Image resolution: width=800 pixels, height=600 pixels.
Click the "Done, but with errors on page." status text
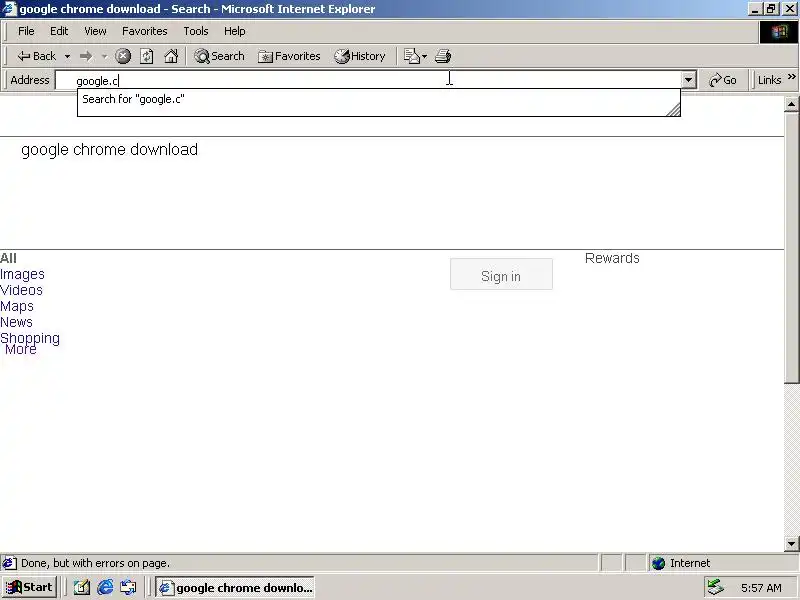(x=95, y=563)
